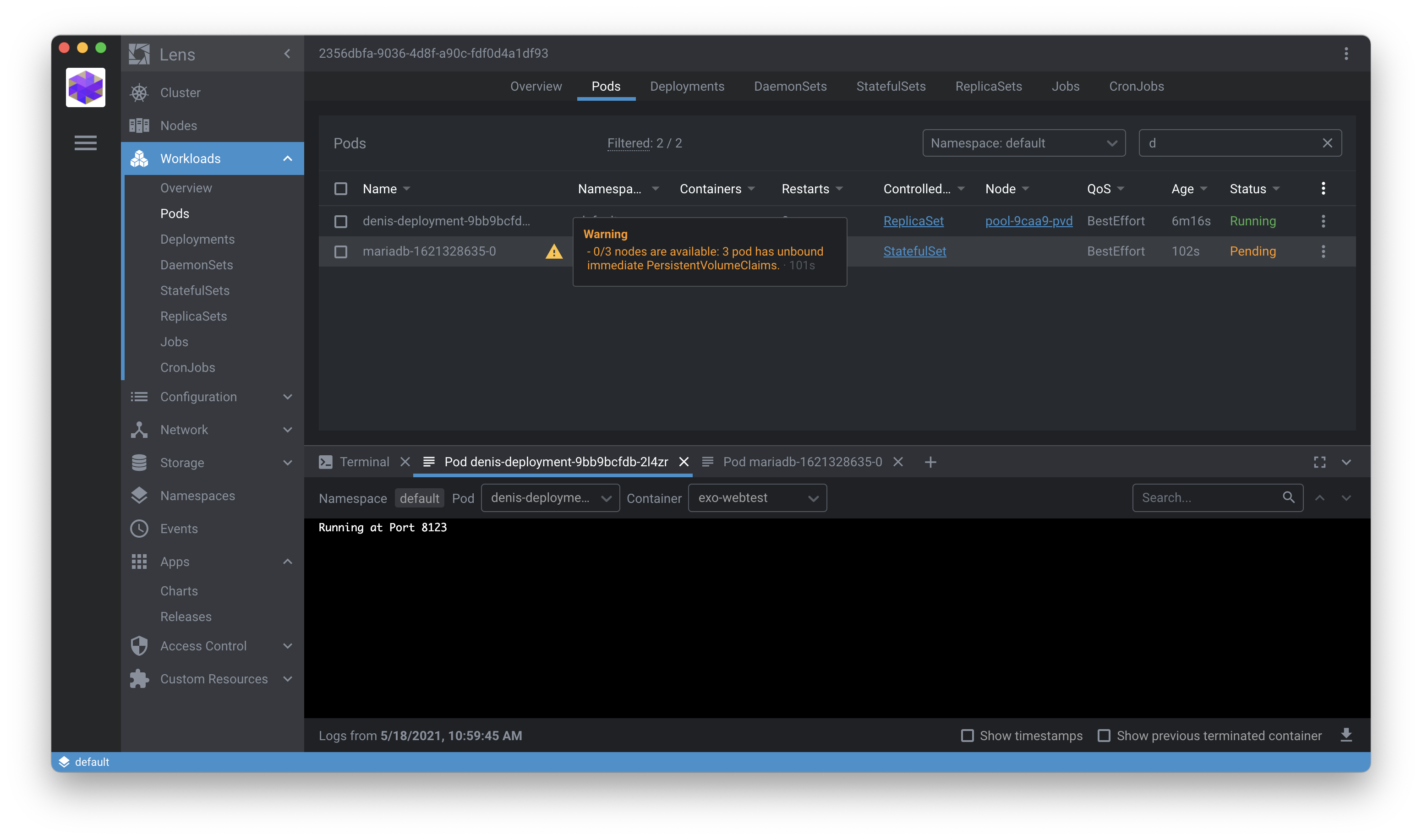This screenshot has height=840, width=1422.
Task: Open Releases under Apps
Action: point(186,616)
